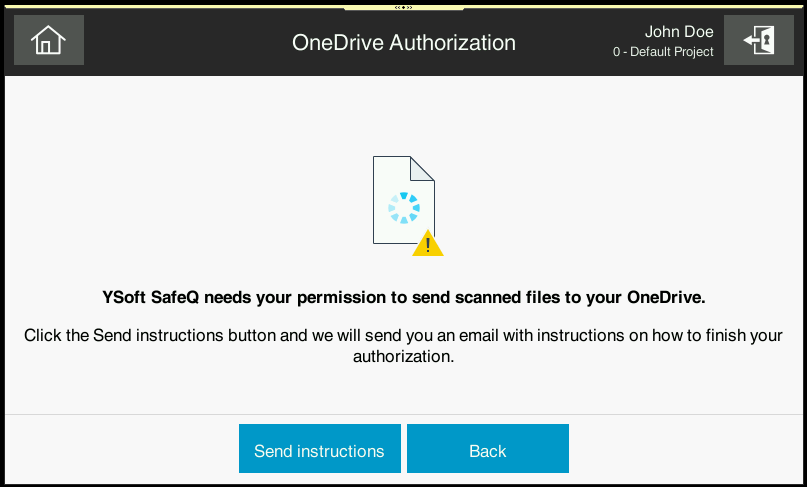Viewport: 807px width, 487px height.
Task: Click "Send instructions" inside the paragraph text
Action: point(158,335)
